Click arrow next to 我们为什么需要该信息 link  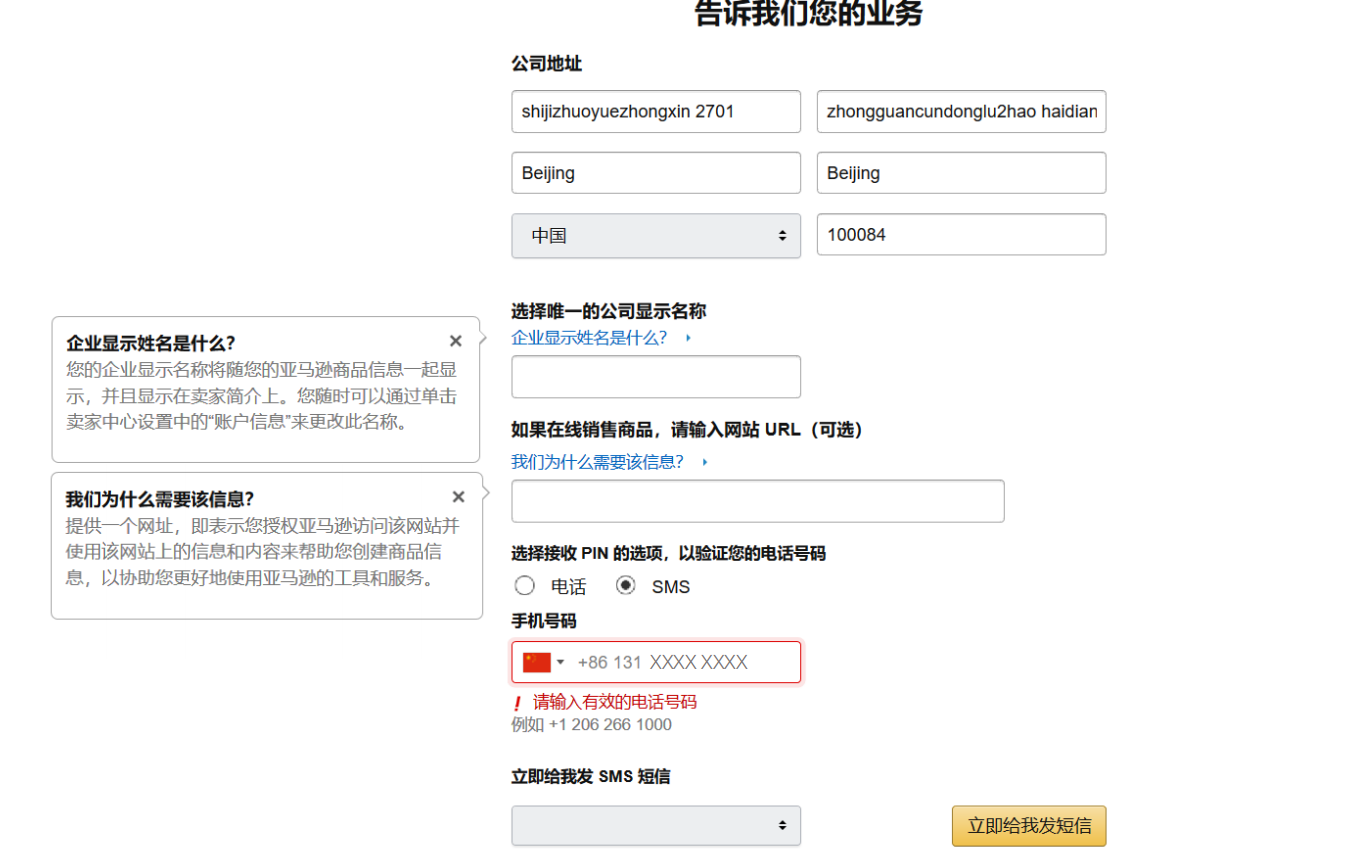click(705, 462)
